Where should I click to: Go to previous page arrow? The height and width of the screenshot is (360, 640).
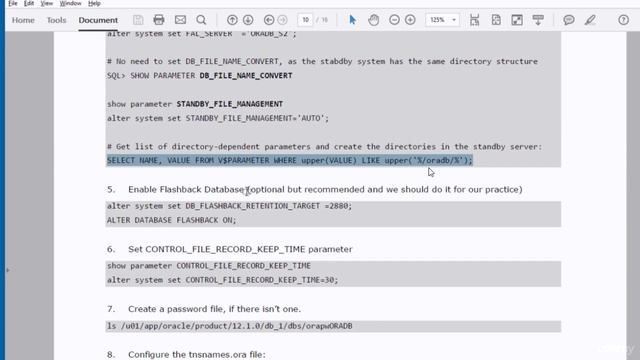pyautogui.click(x=232, y=20)
